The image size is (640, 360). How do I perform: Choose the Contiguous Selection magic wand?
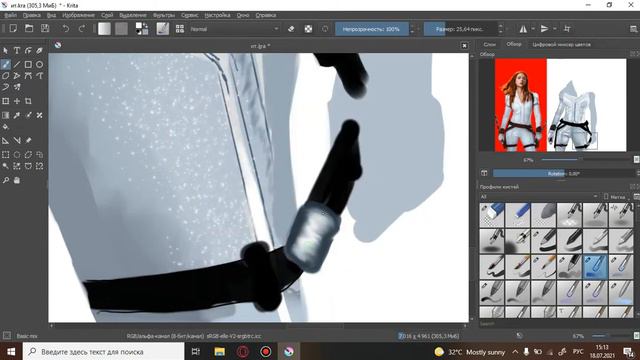pyautogui.click(x=6, y=166)
